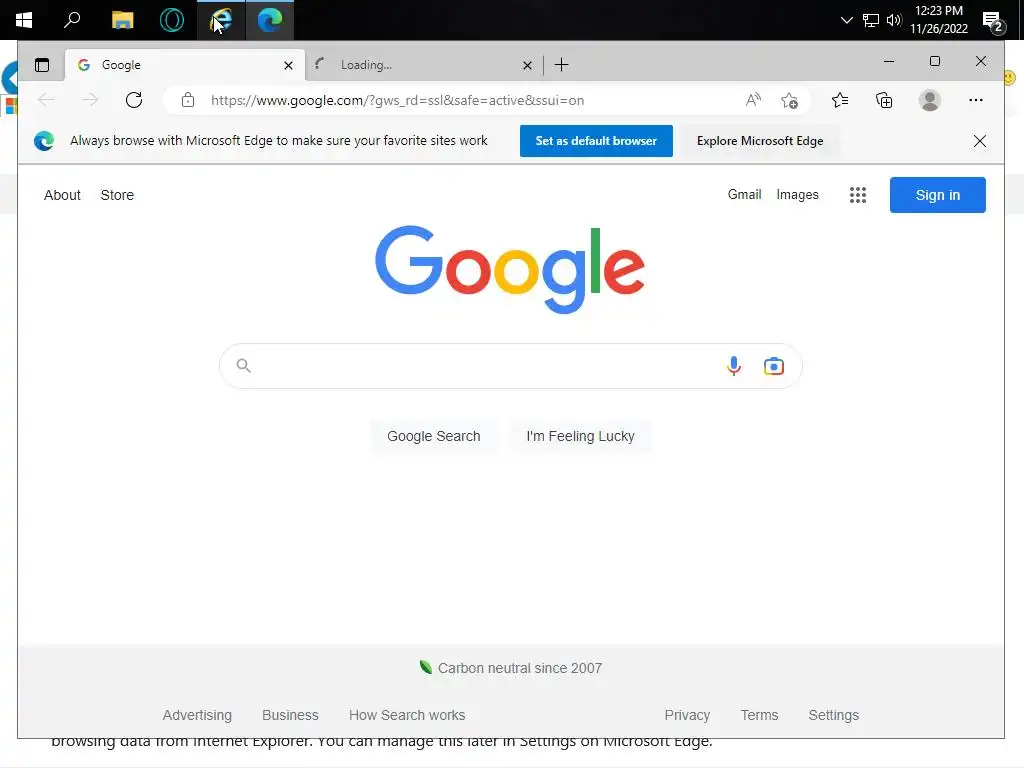View site information lock icon
Viewport: 1024px width, 768px height.
[188, 100]
